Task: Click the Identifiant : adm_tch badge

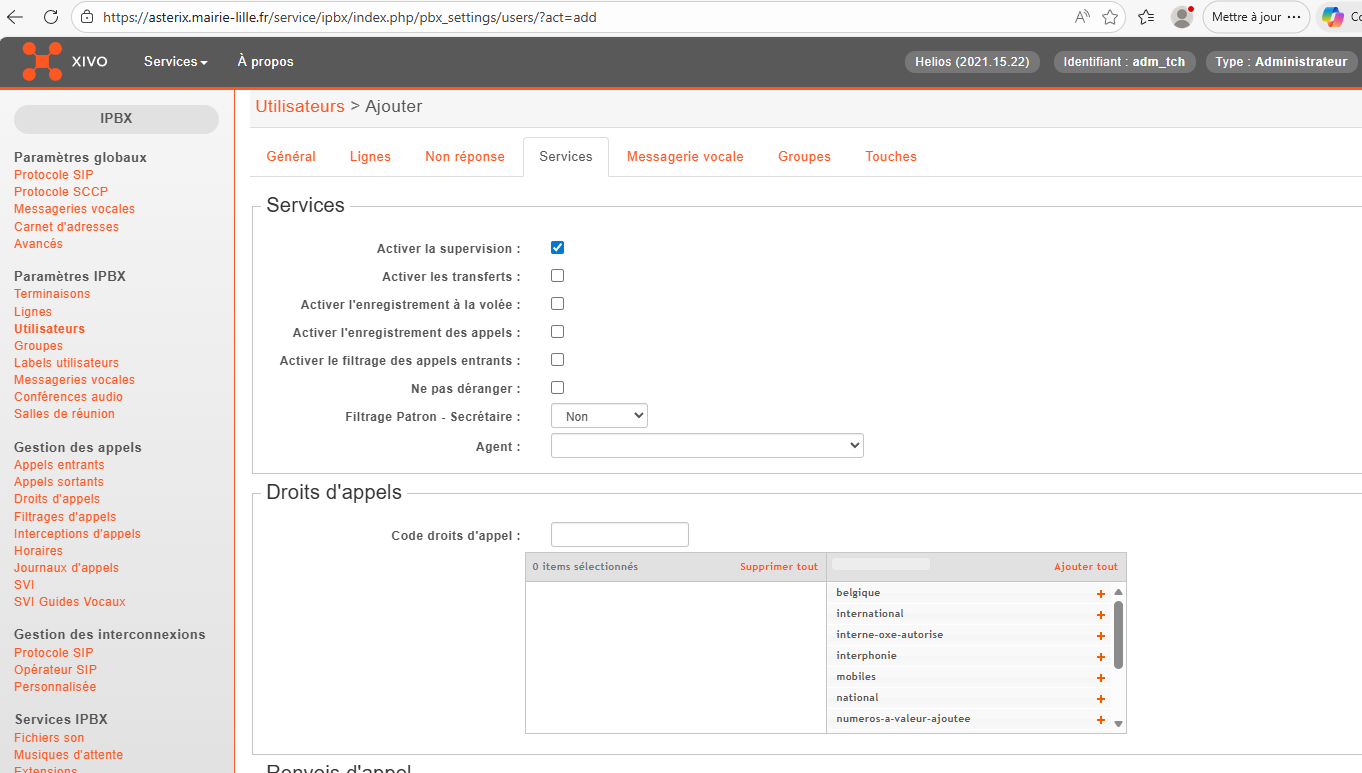Action: pos(1124,62)
